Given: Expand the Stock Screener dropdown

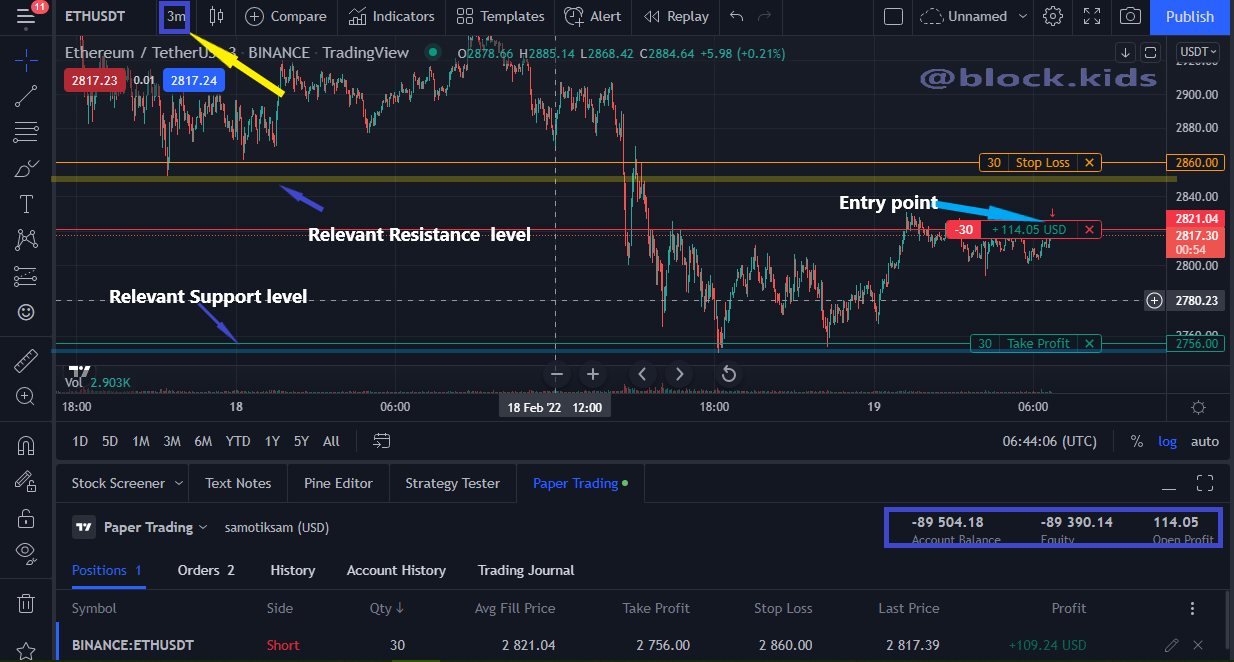Looking at the screenshot, I should coord(179,483).
